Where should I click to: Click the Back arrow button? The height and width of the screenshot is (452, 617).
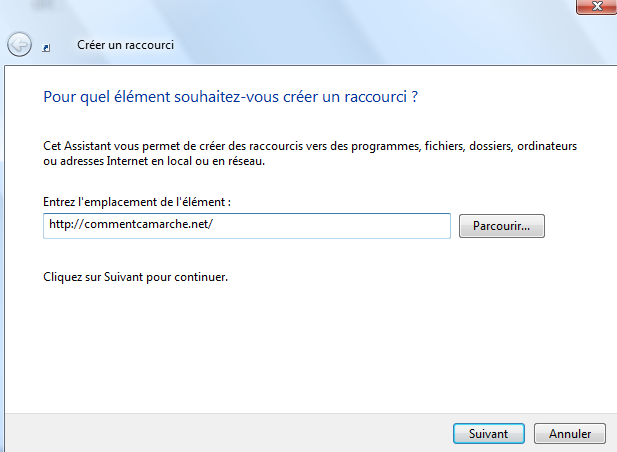18,45
